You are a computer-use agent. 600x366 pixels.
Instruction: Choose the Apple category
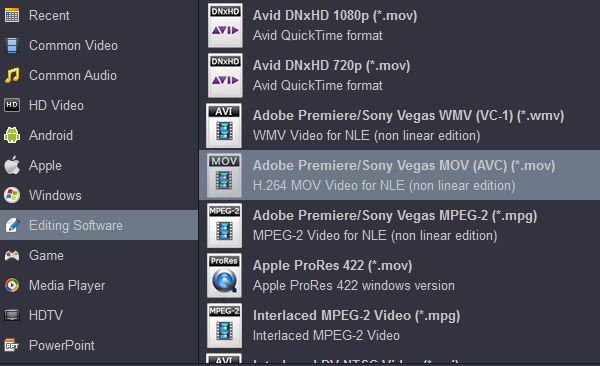(99, 165)
